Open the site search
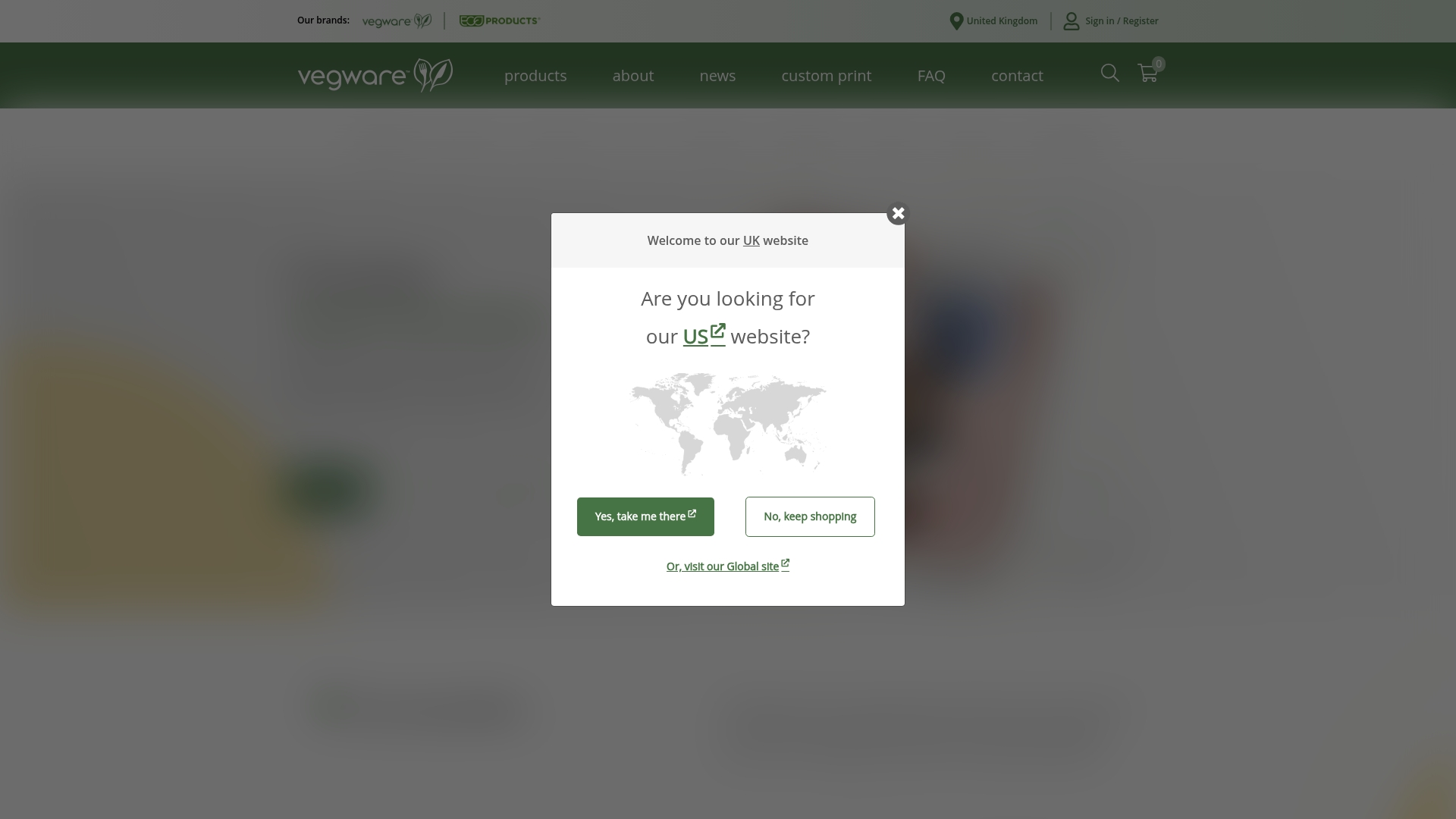1456x819 pixels. point(1109,74)
